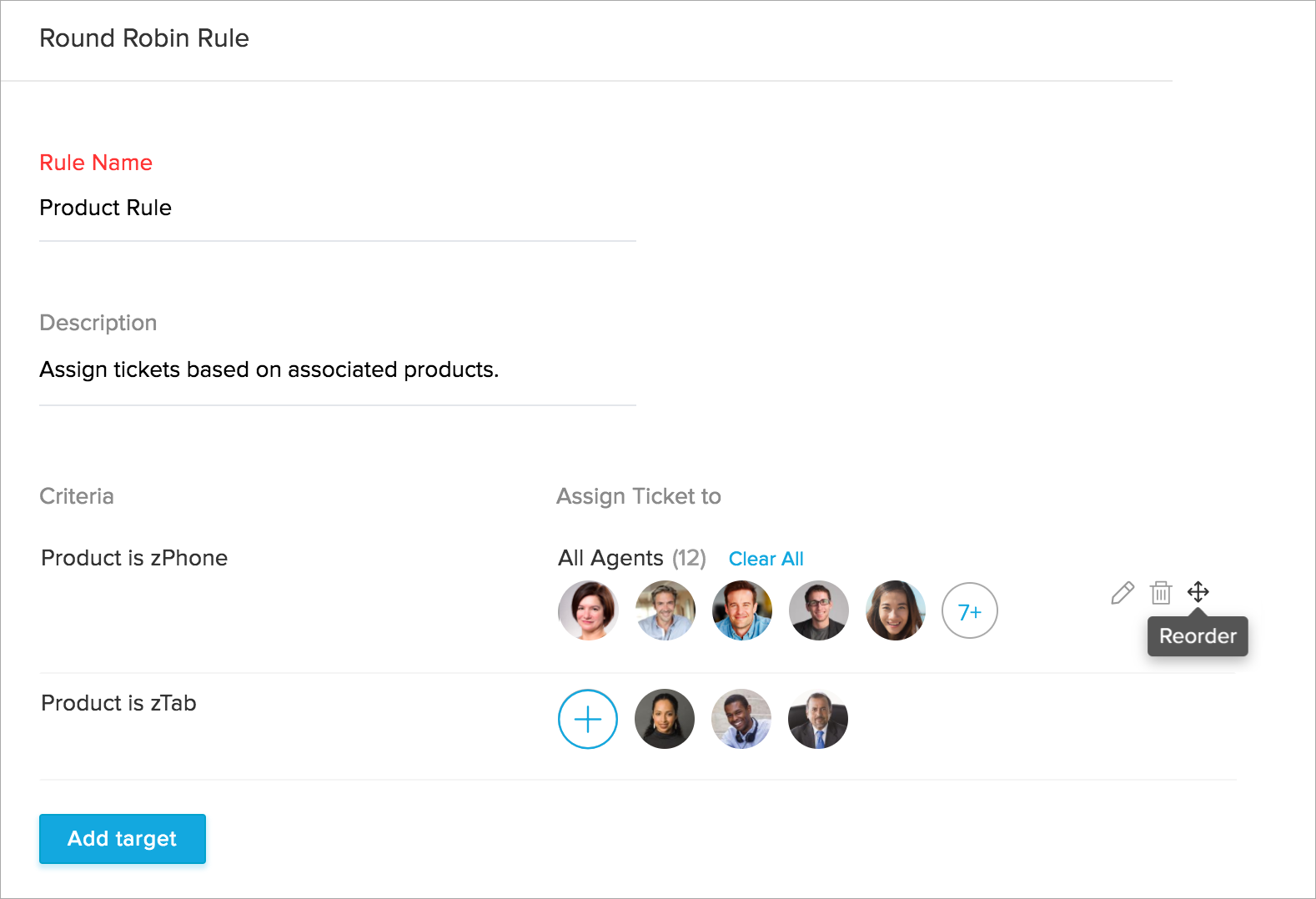Select the zTab agent with headphones
This screenshot has height=899, width=1316.
click(741, 719)
